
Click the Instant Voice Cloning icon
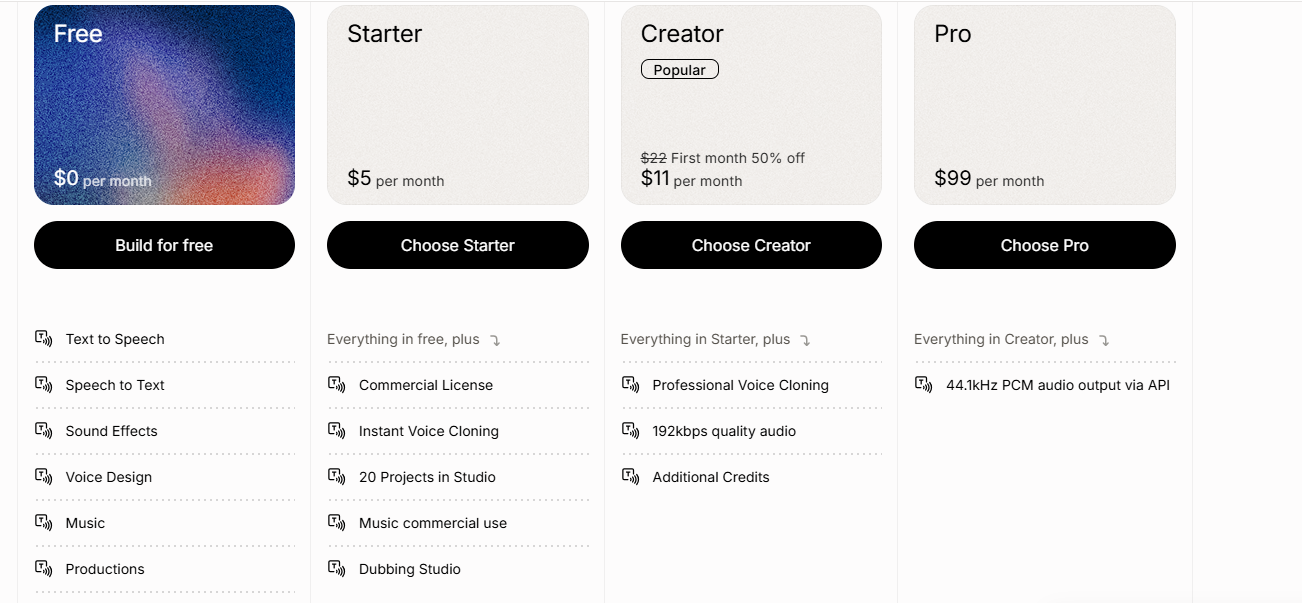click(x=337, y=431)
